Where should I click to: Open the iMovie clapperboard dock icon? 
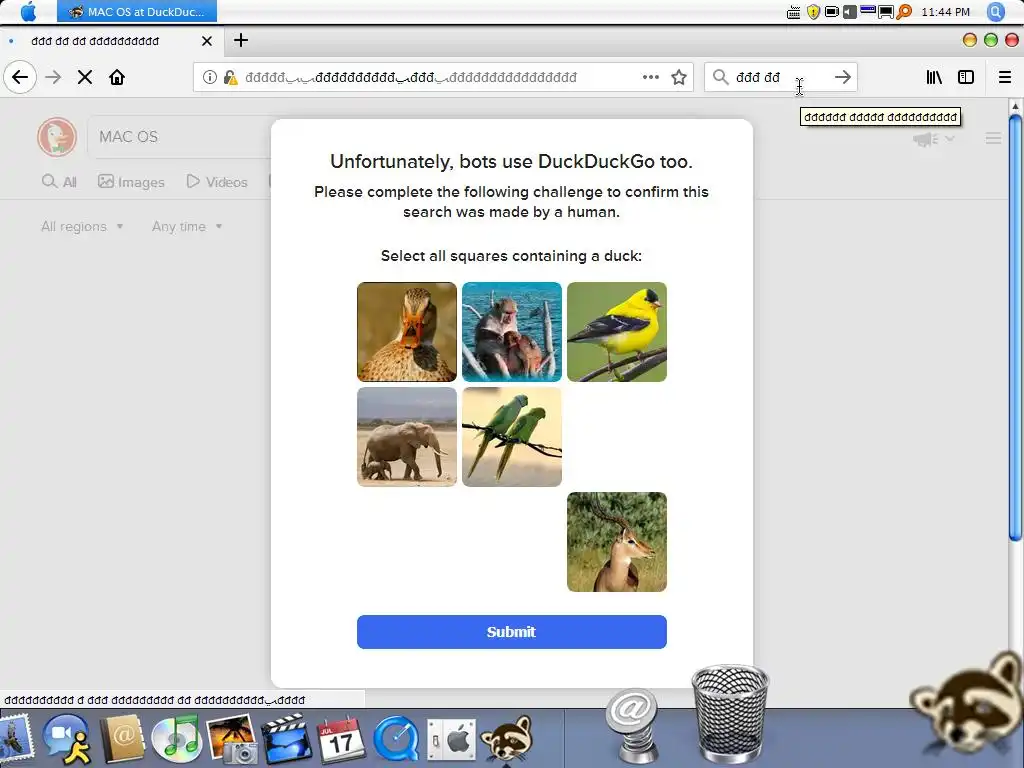(x=286, y=739)
